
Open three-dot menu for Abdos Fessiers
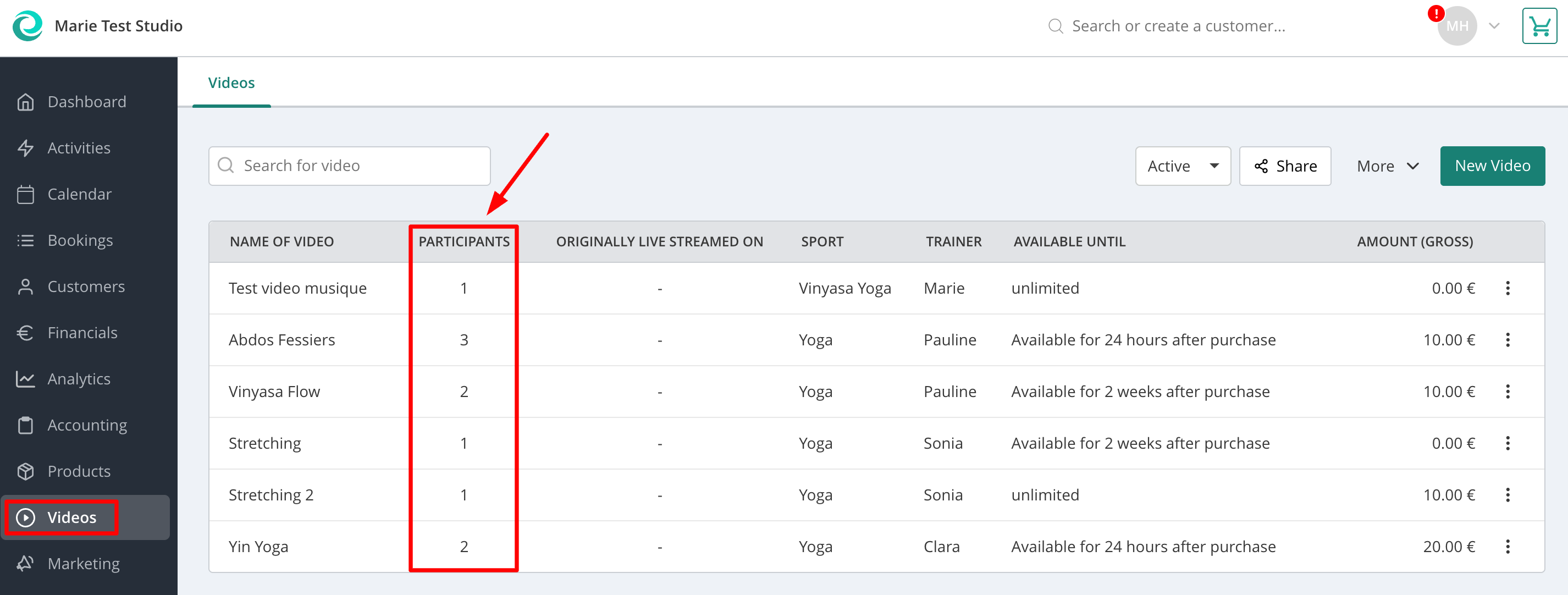point(1508,340)
